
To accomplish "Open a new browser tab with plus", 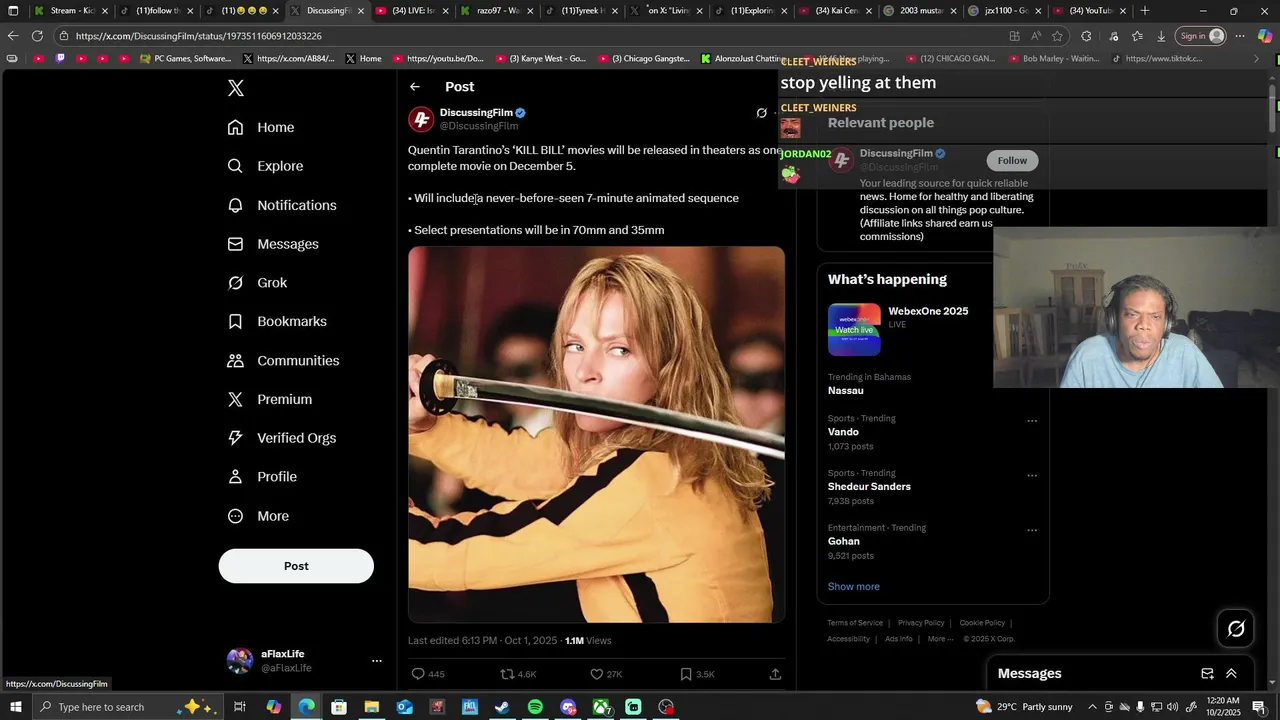I will [1145, 11].
